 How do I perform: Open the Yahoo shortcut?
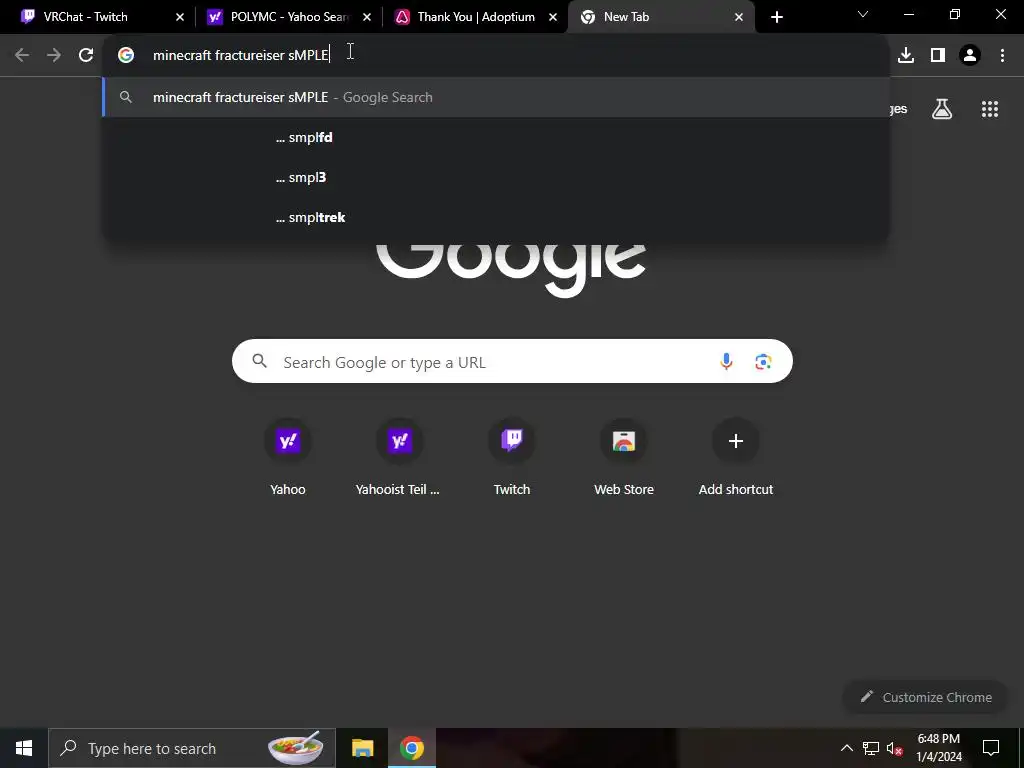tap(288, 458)
